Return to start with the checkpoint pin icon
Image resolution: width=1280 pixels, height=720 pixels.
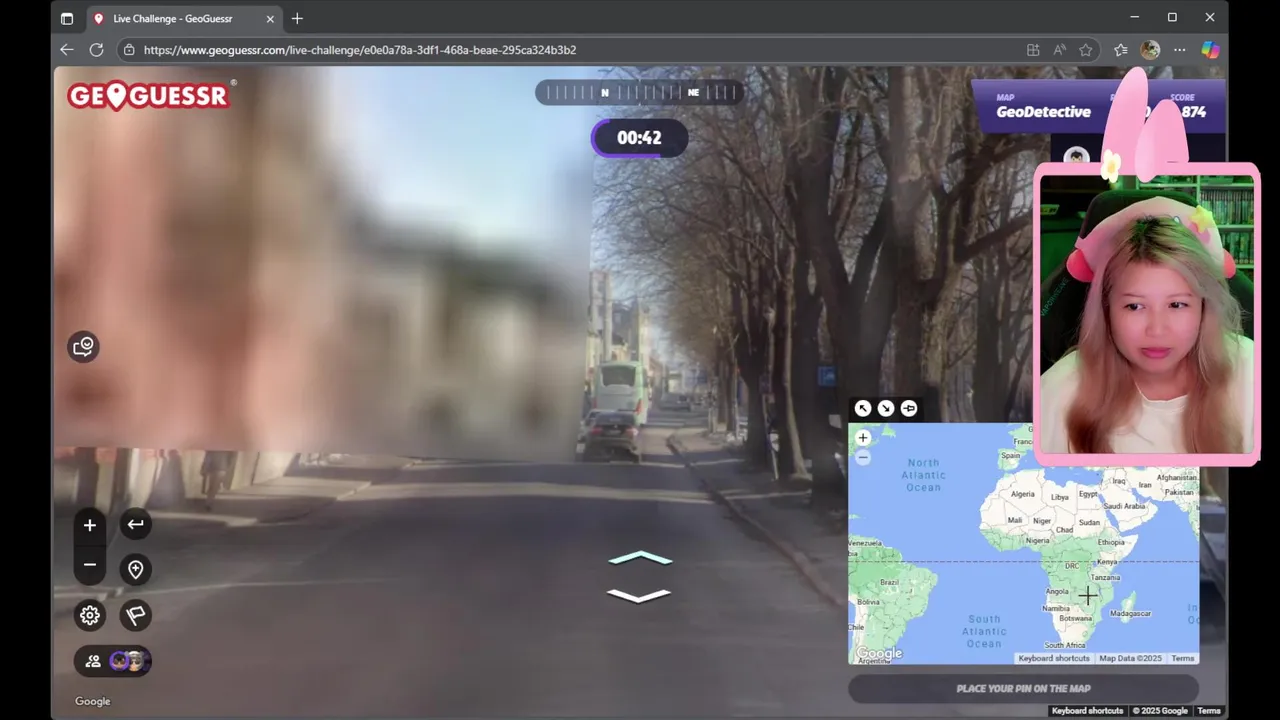pyautogui.click(x=135, y=569)
